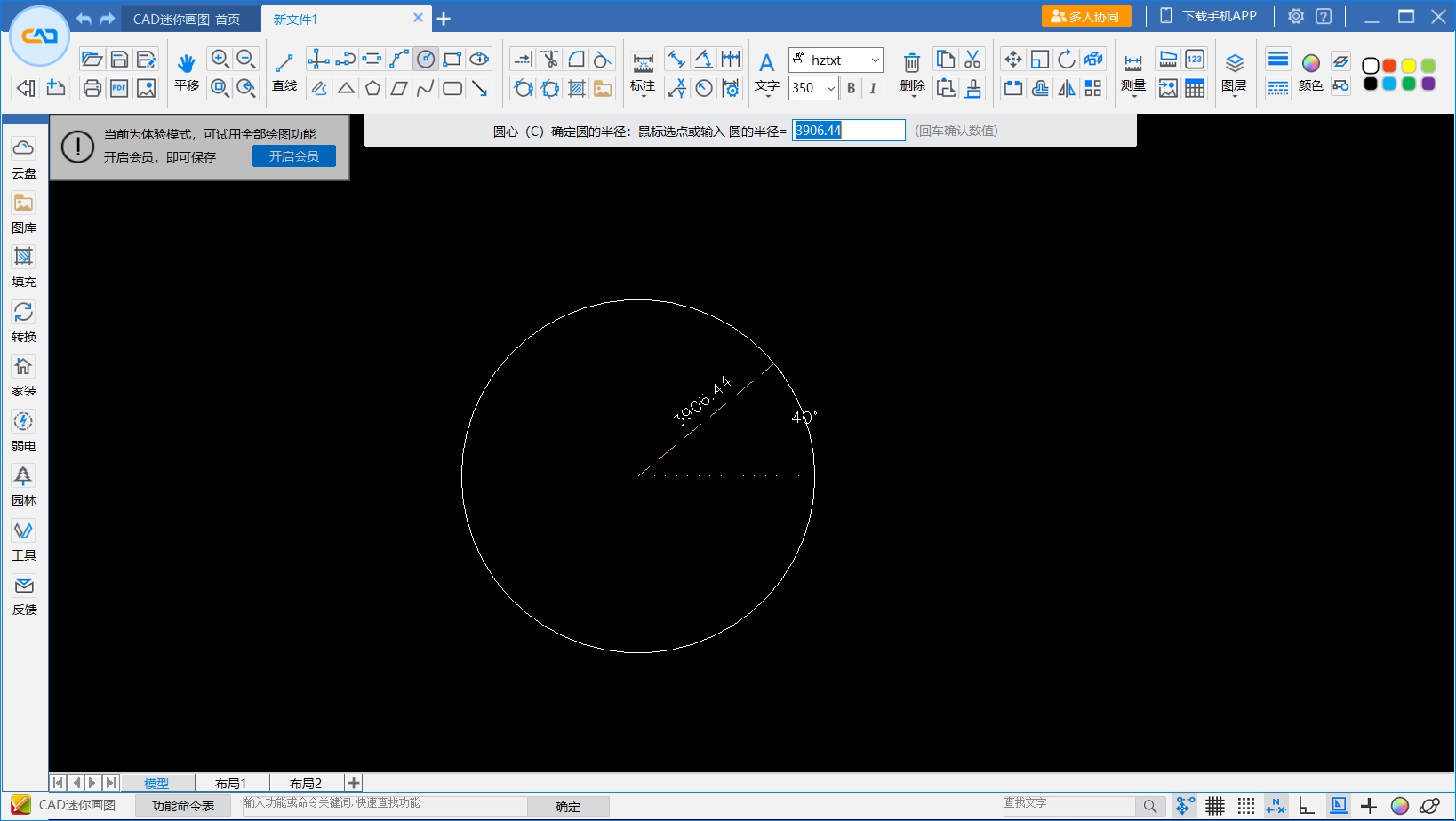Screen dimensions: 1456x821
Task: Select the pentagon polygon tool
Action: [372, 88]
